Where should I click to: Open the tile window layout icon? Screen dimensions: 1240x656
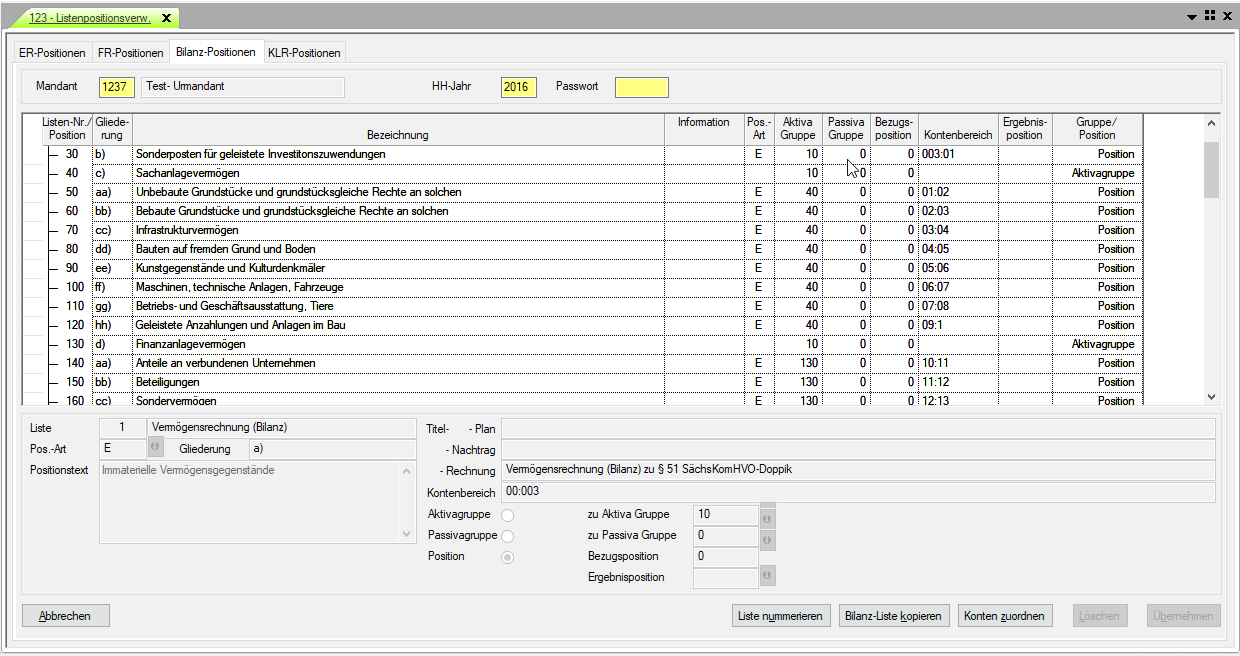tap(1210, 16)
